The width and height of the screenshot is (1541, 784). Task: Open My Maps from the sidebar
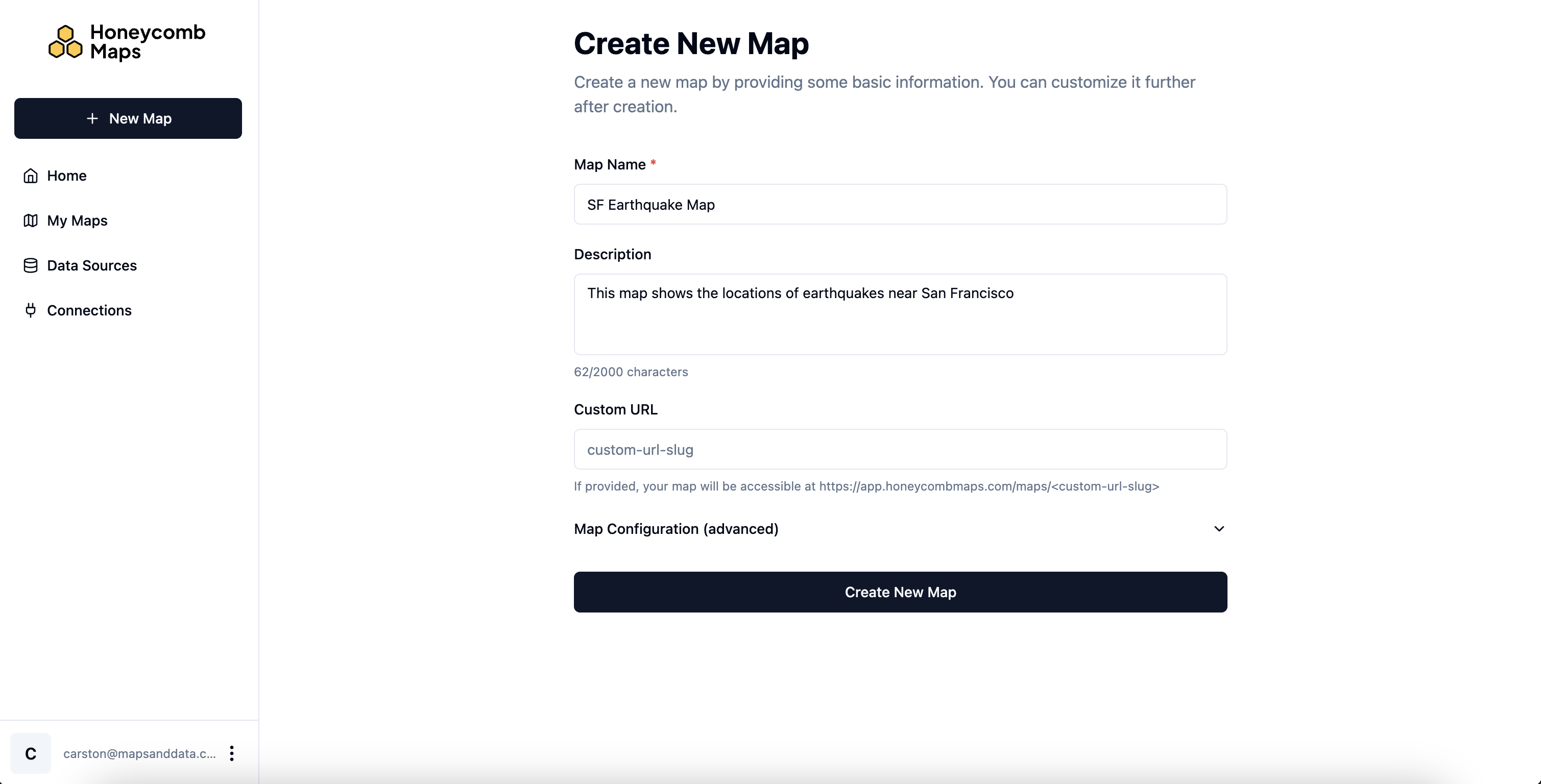(77, 220)
